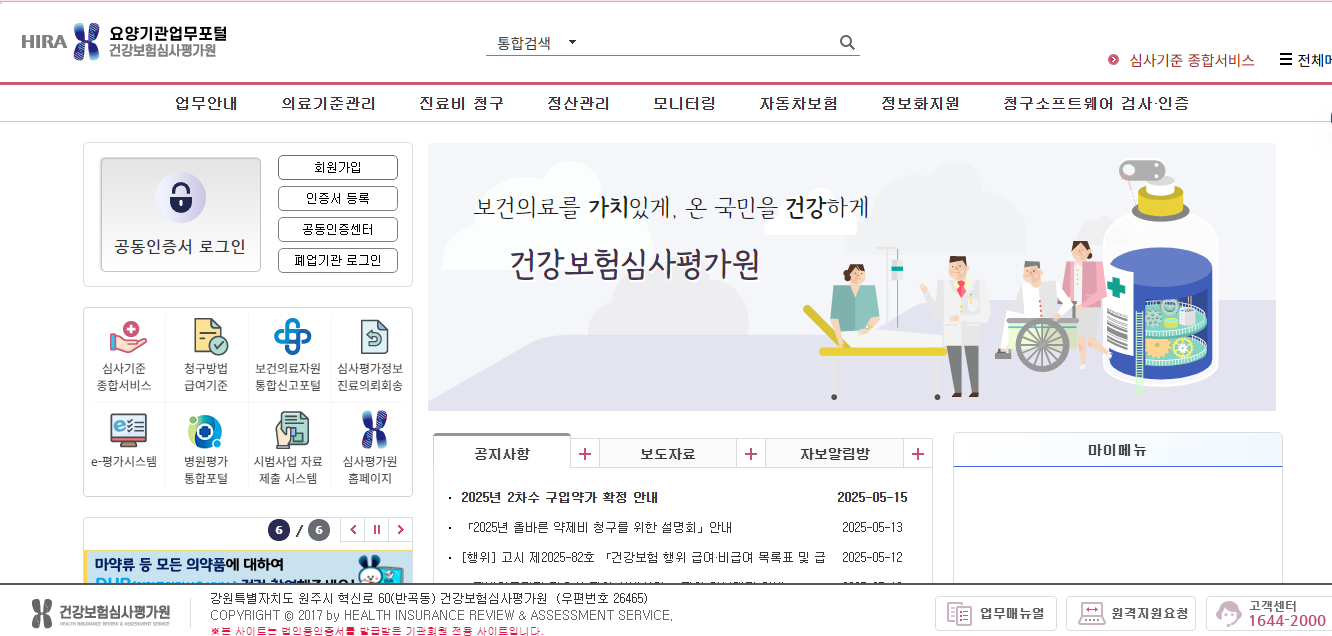
Task: Click the plus icon beside 보도자료
Action: point(751,454)
